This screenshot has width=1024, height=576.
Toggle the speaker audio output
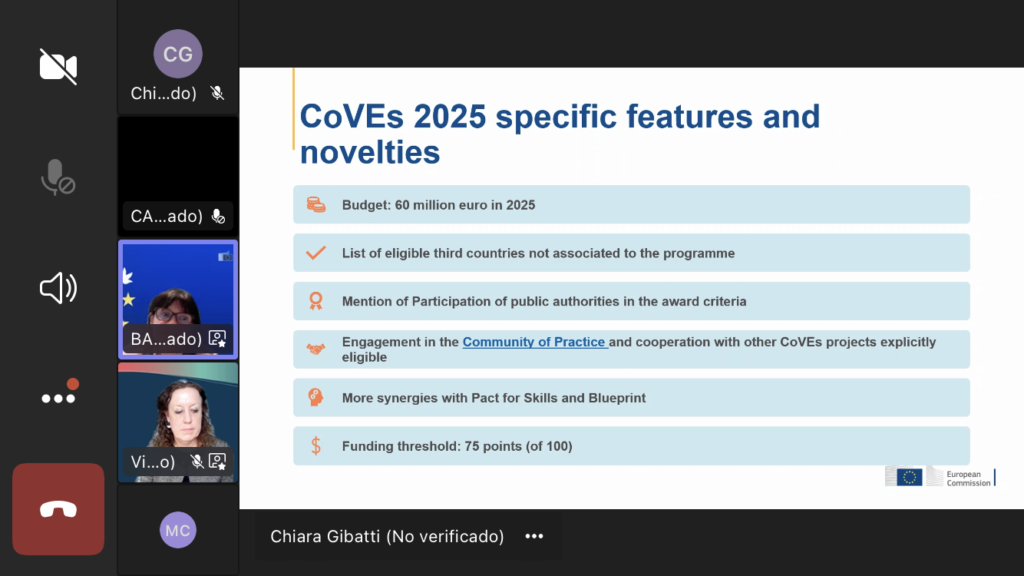tap(58, 289)
